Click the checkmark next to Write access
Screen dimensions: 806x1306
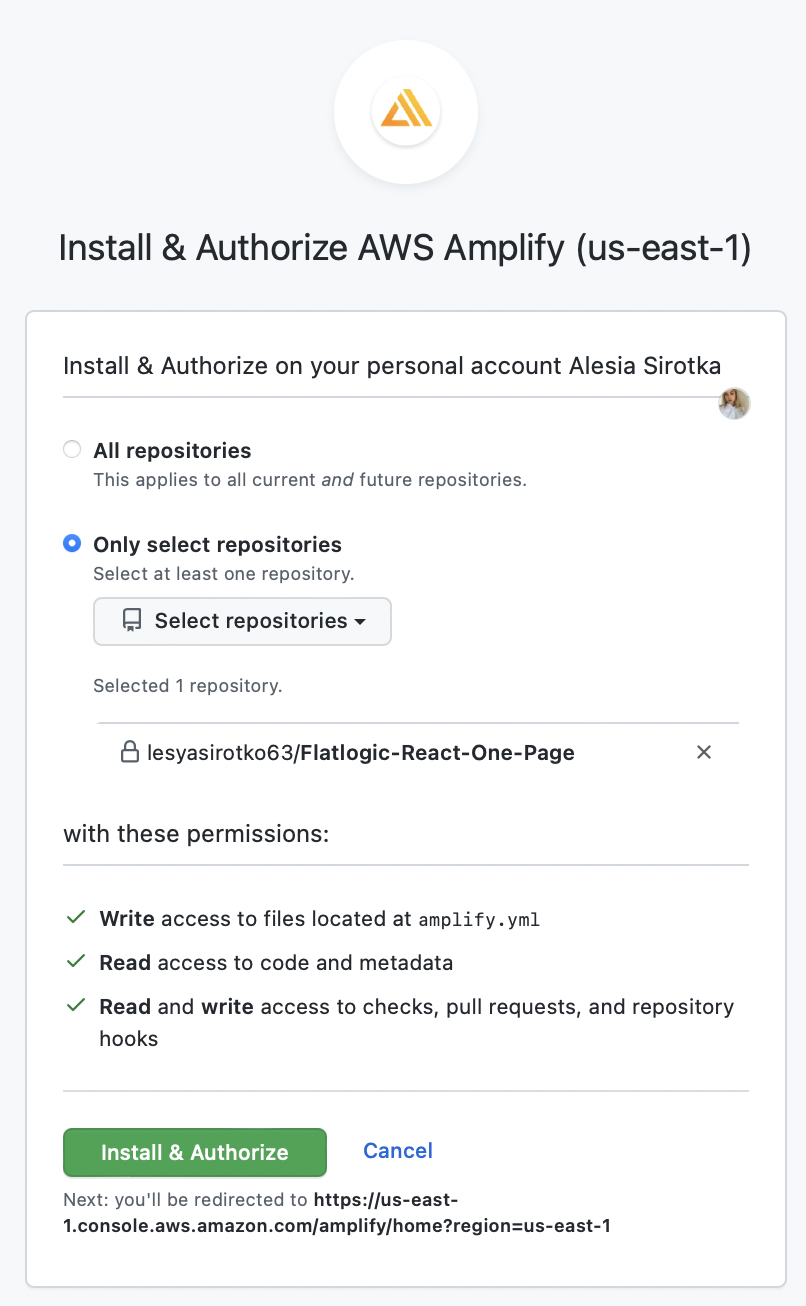point(75,917)
